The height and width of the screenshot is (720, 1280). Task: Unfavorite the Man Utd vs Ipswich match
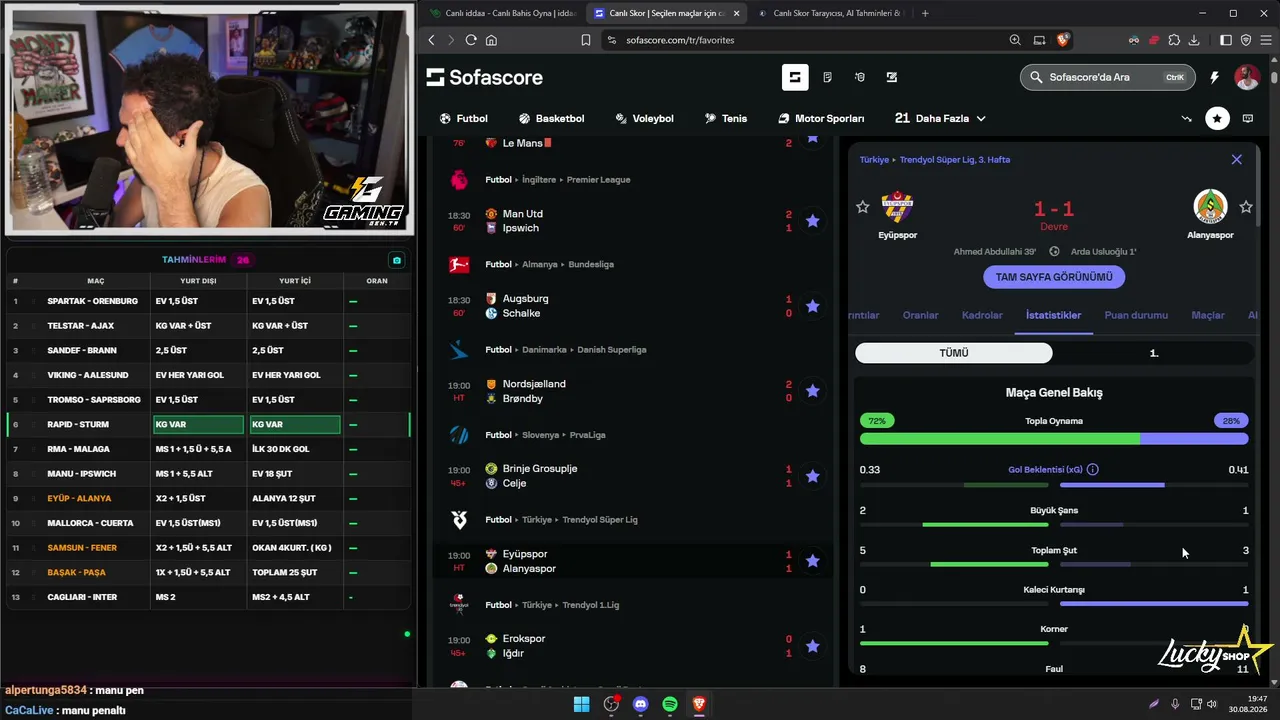coord(813,221)
